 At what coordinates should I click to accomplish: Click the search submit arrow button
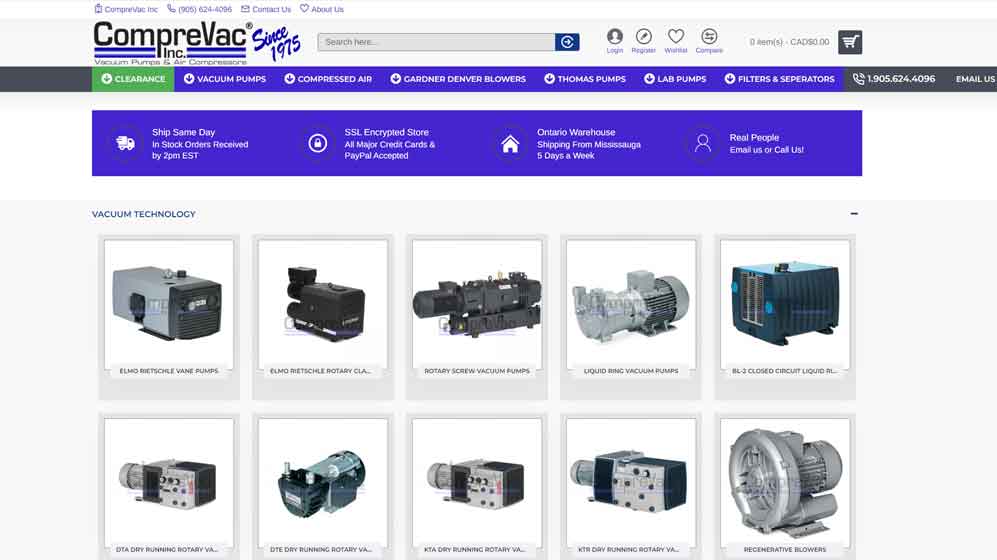click(568, 42)
